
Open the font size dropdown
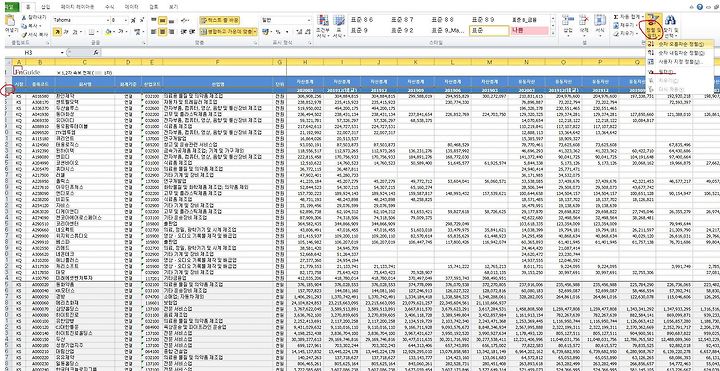pyautogui.click(x=126, y=20)
